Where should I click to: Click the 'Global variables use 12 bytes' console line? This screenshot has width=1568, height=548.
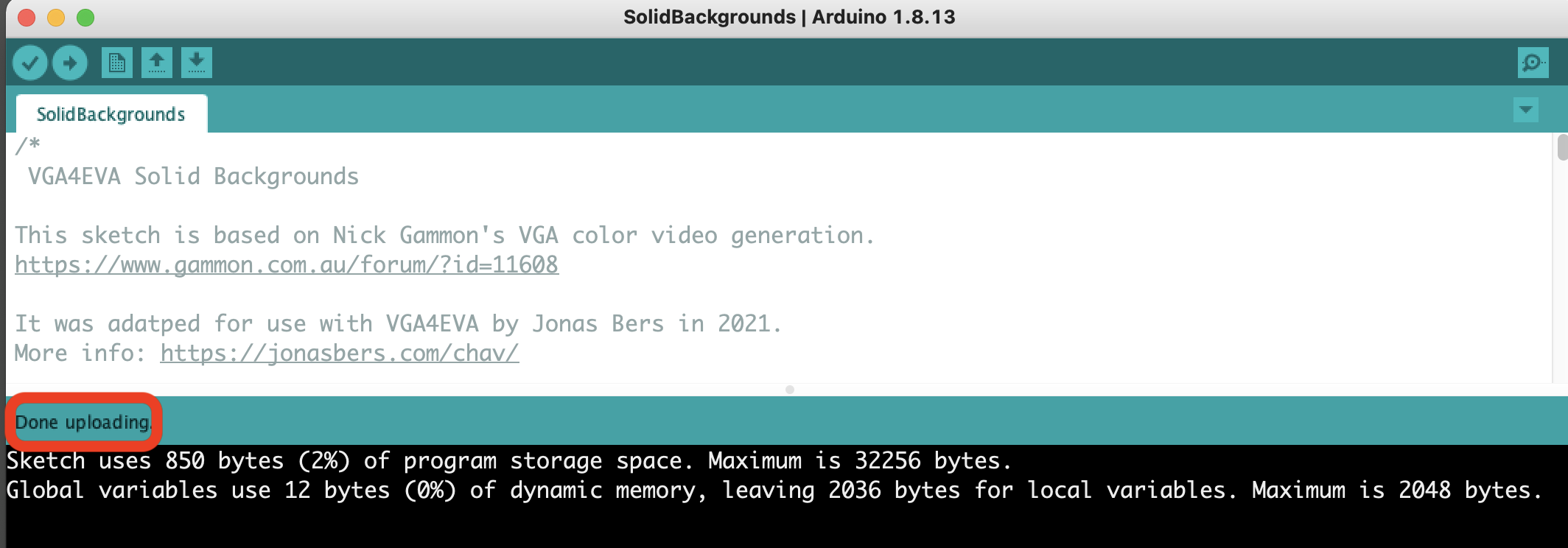pyautogui.click(x=774, y=491)
